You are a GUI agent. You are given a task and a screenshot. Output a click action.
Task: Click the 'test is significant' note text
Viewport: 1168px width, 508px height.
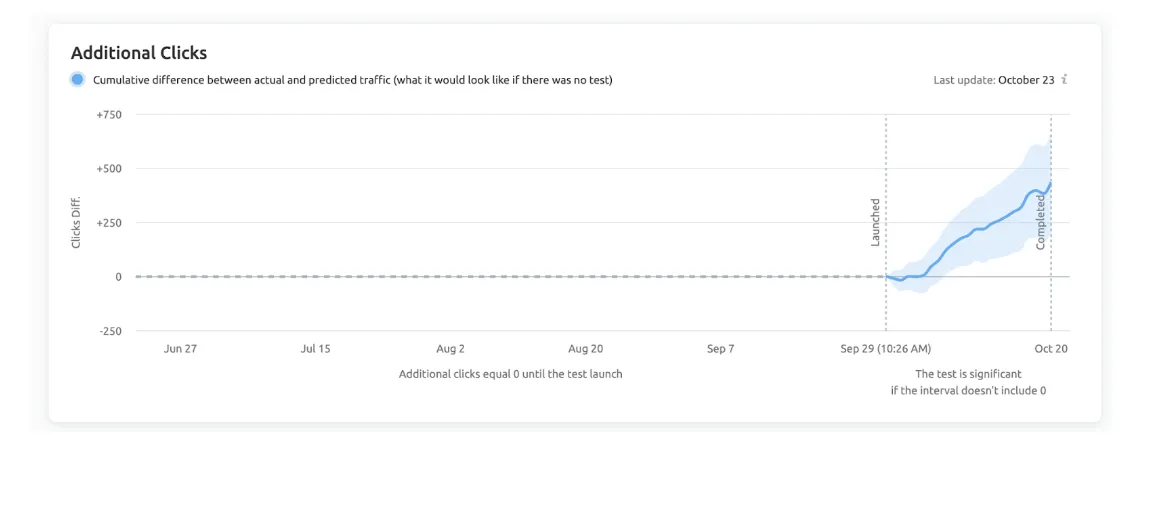968,382
